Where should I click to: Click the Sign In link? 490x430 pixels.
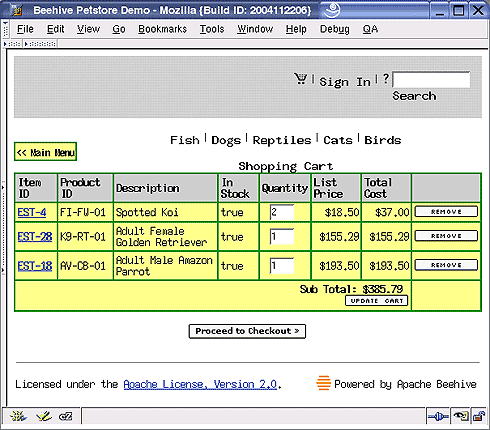pos(345,82)
